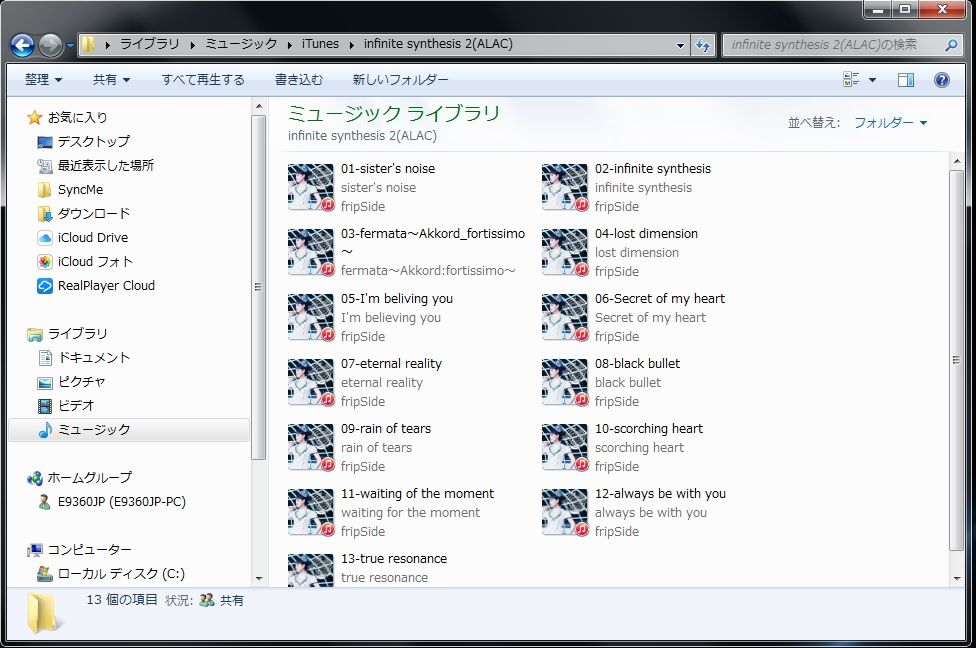Change view using the view mode icon
976x648 pixels.
850,79
